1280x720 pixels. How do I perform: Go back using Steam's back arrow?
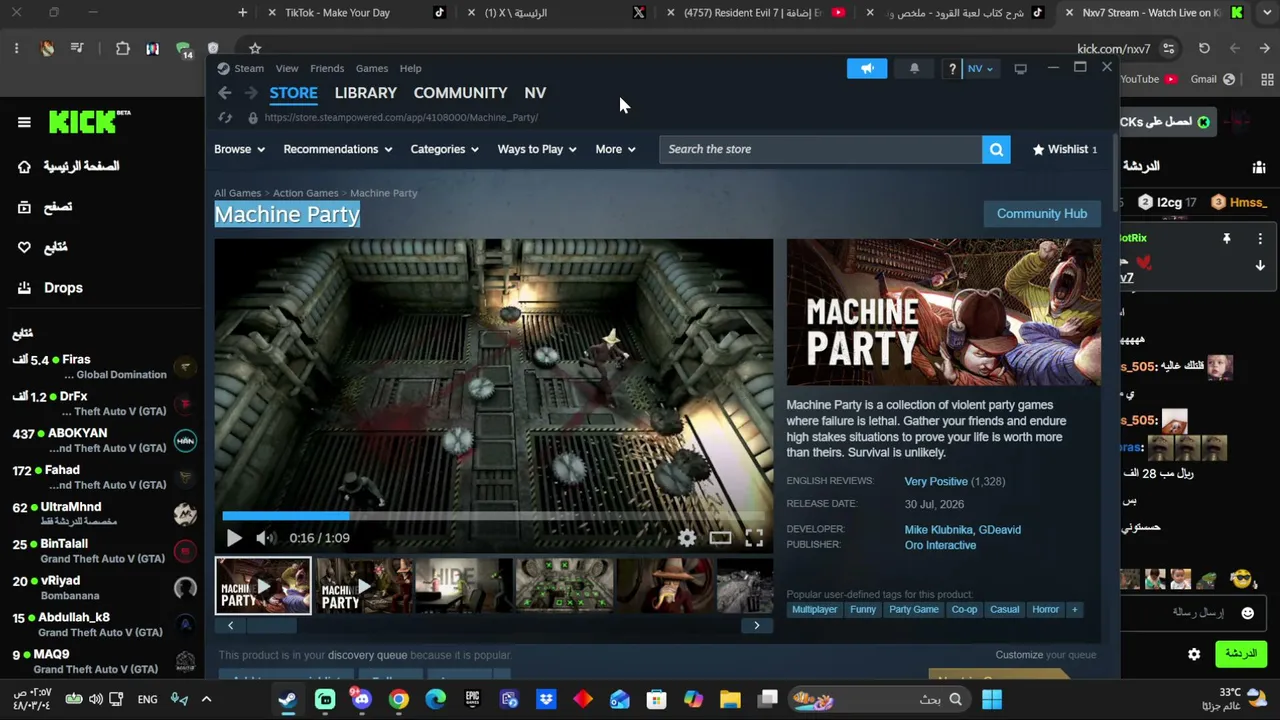(225, 93)
